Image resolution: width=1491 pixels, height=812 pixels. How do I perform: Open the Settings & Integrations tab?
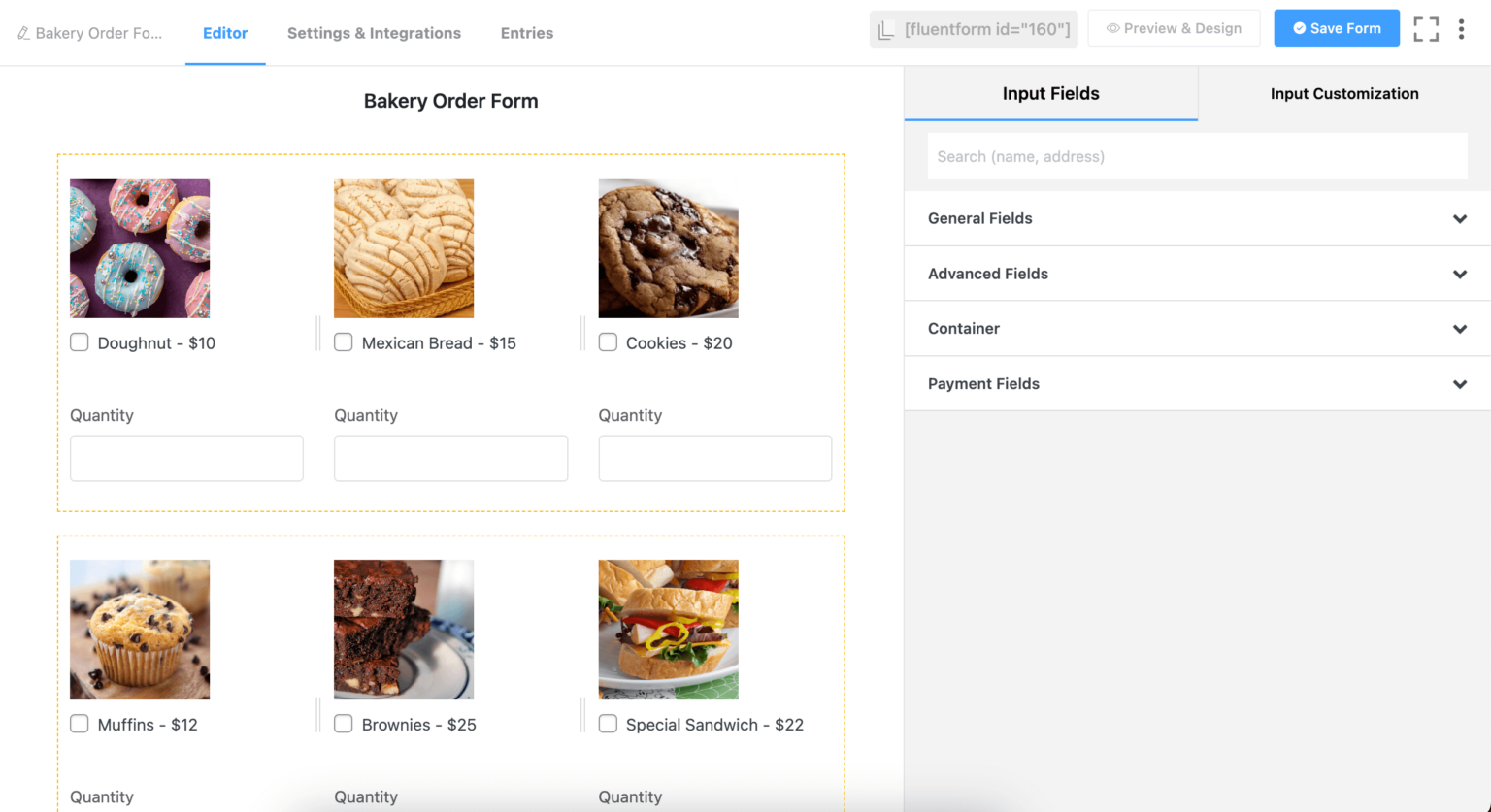pyautogui.click(x=374, y=33)
